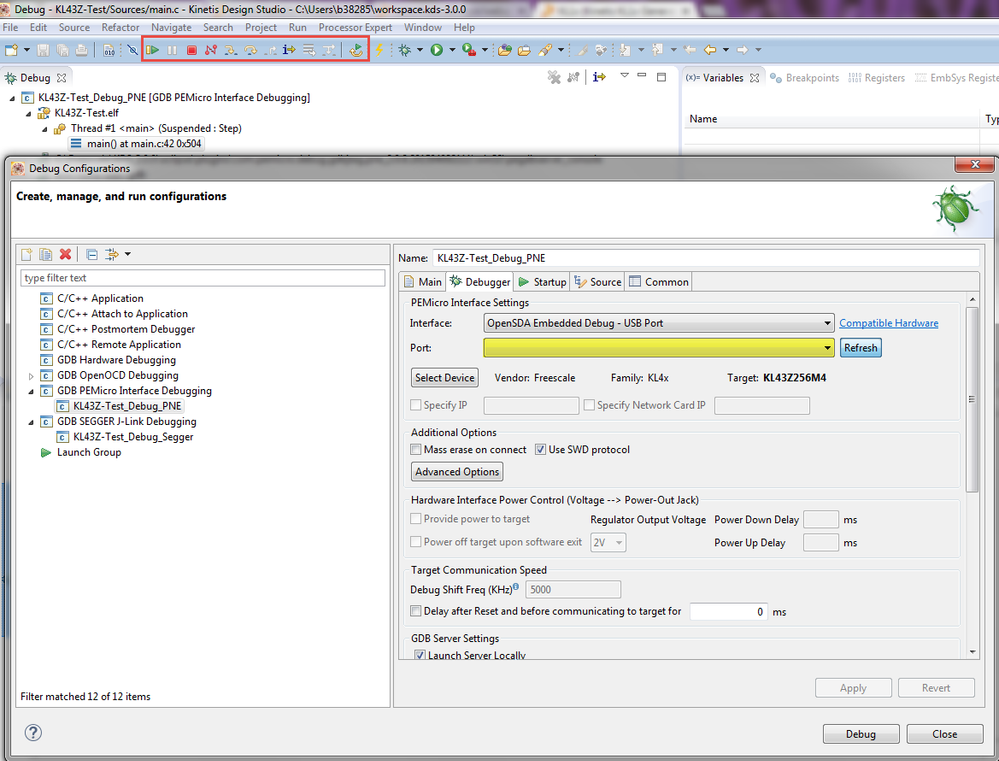Open the Processor Expert menu

[356, 27]
